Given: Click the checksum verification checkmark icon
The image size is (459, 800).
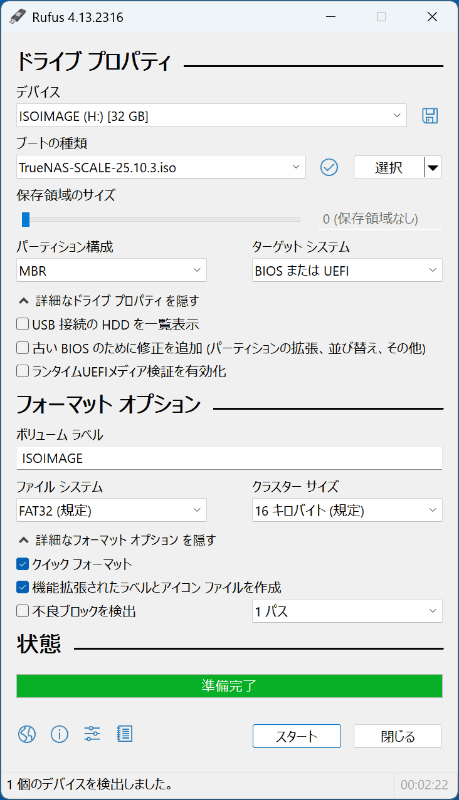Looking at the screenshot, I should [329, 167].
